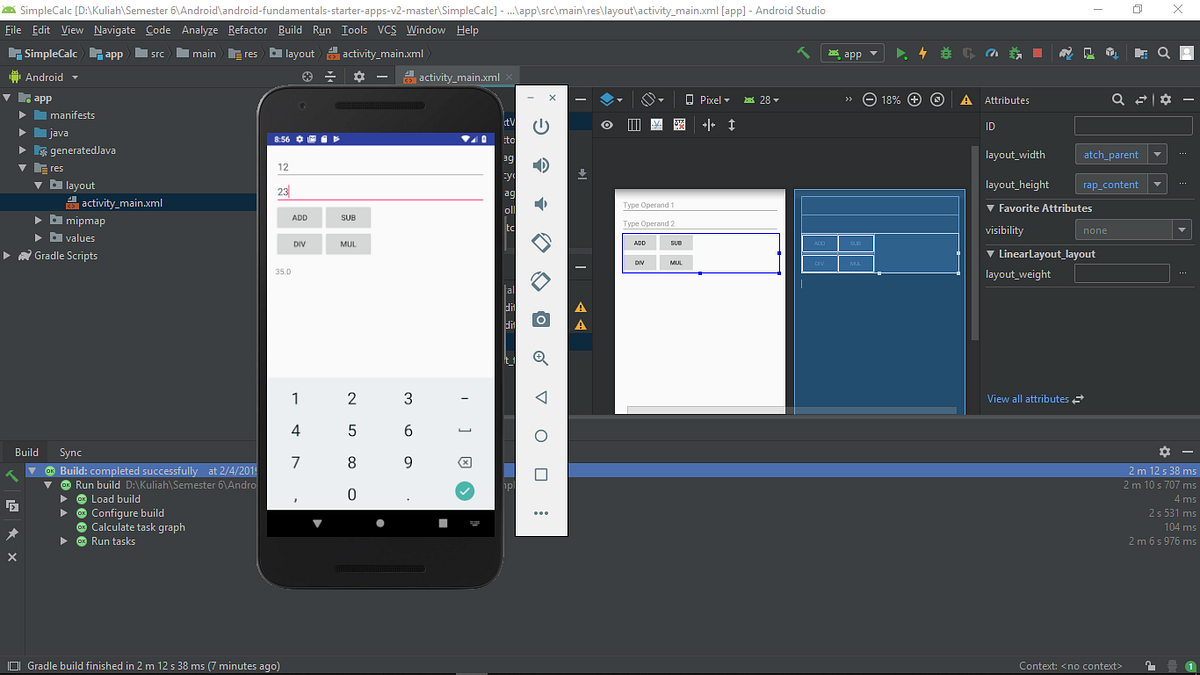Tap the ADD button in the emulator app

click(x=299, y=217)
